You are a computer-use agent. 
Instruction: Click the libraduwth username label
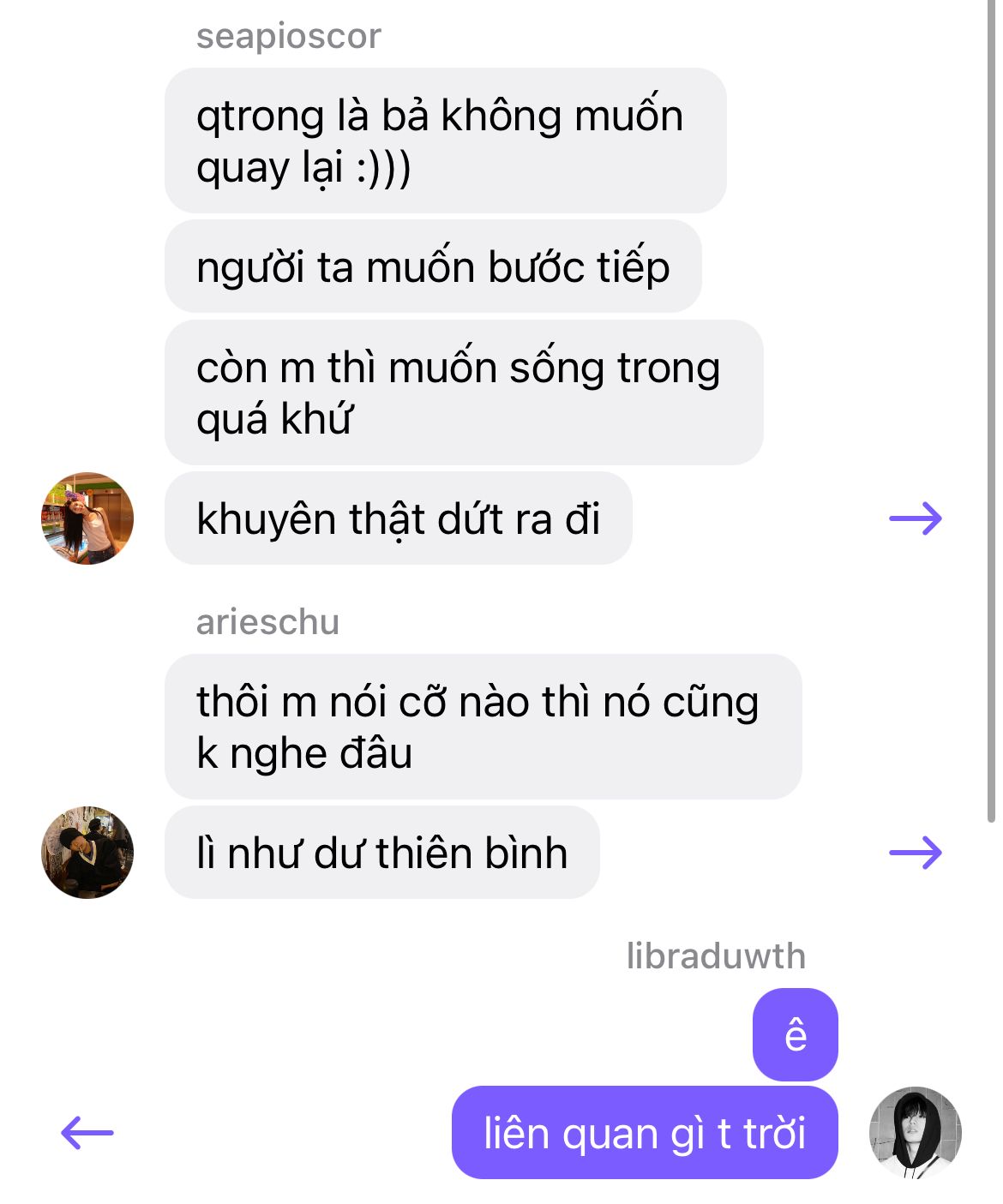(716, 956)
